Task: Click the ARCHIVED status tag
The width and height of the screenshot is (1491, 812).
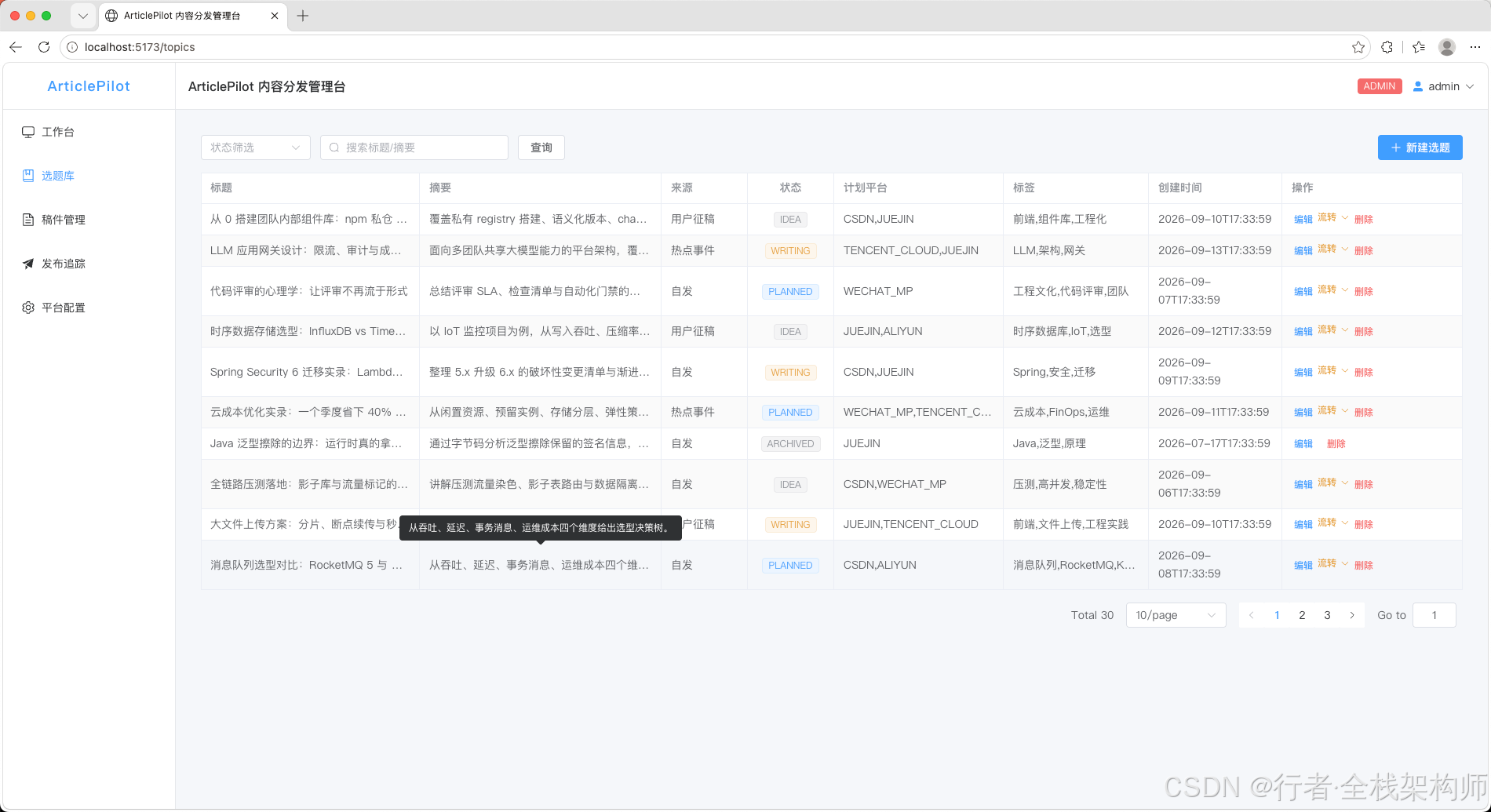Action: pos(790,444)
